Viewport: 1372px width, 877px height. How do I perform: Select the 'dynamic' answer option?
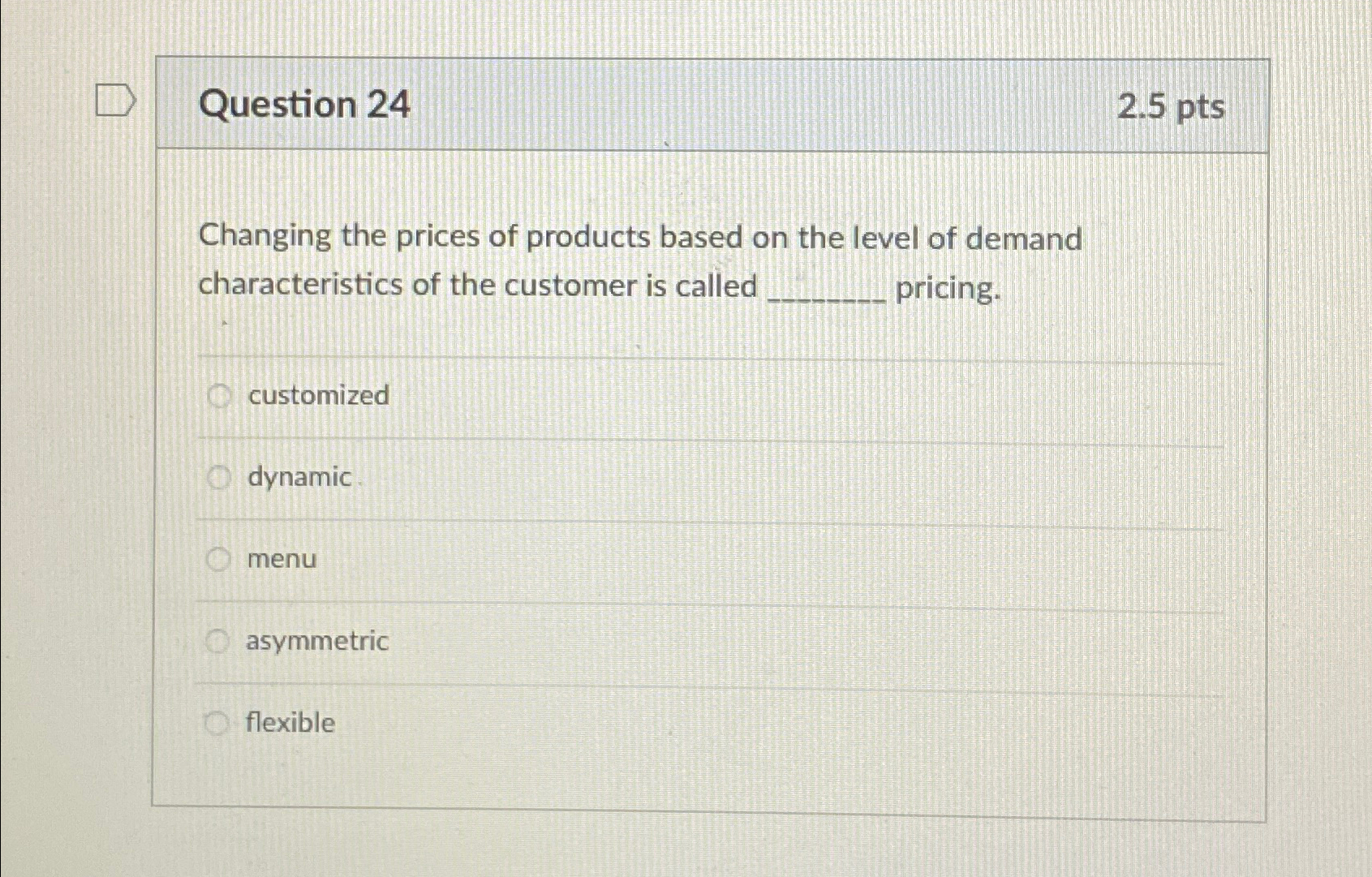(217, 479)
